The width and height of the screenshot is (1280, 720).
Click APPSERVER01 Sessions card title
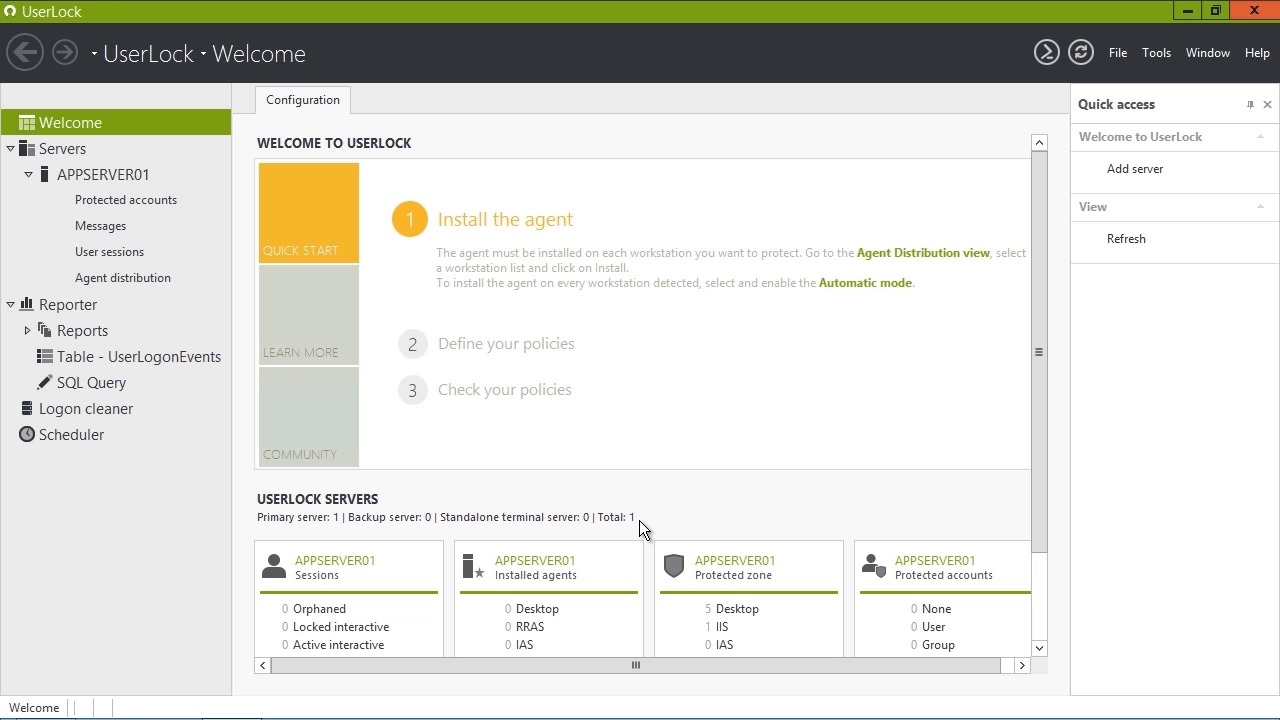click(335, 561)
